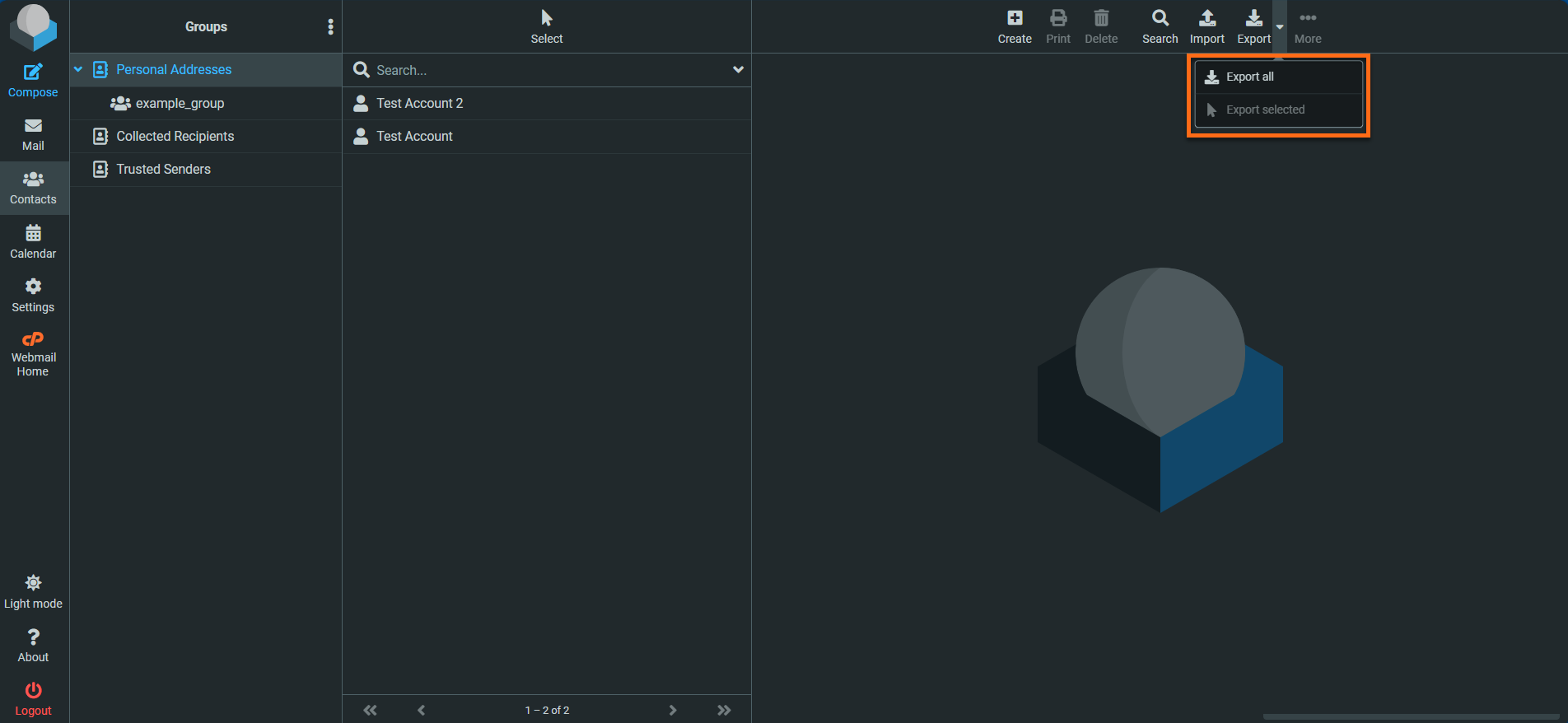
Task: Delete the selected contact
Action: click(x=1101, y=27)
